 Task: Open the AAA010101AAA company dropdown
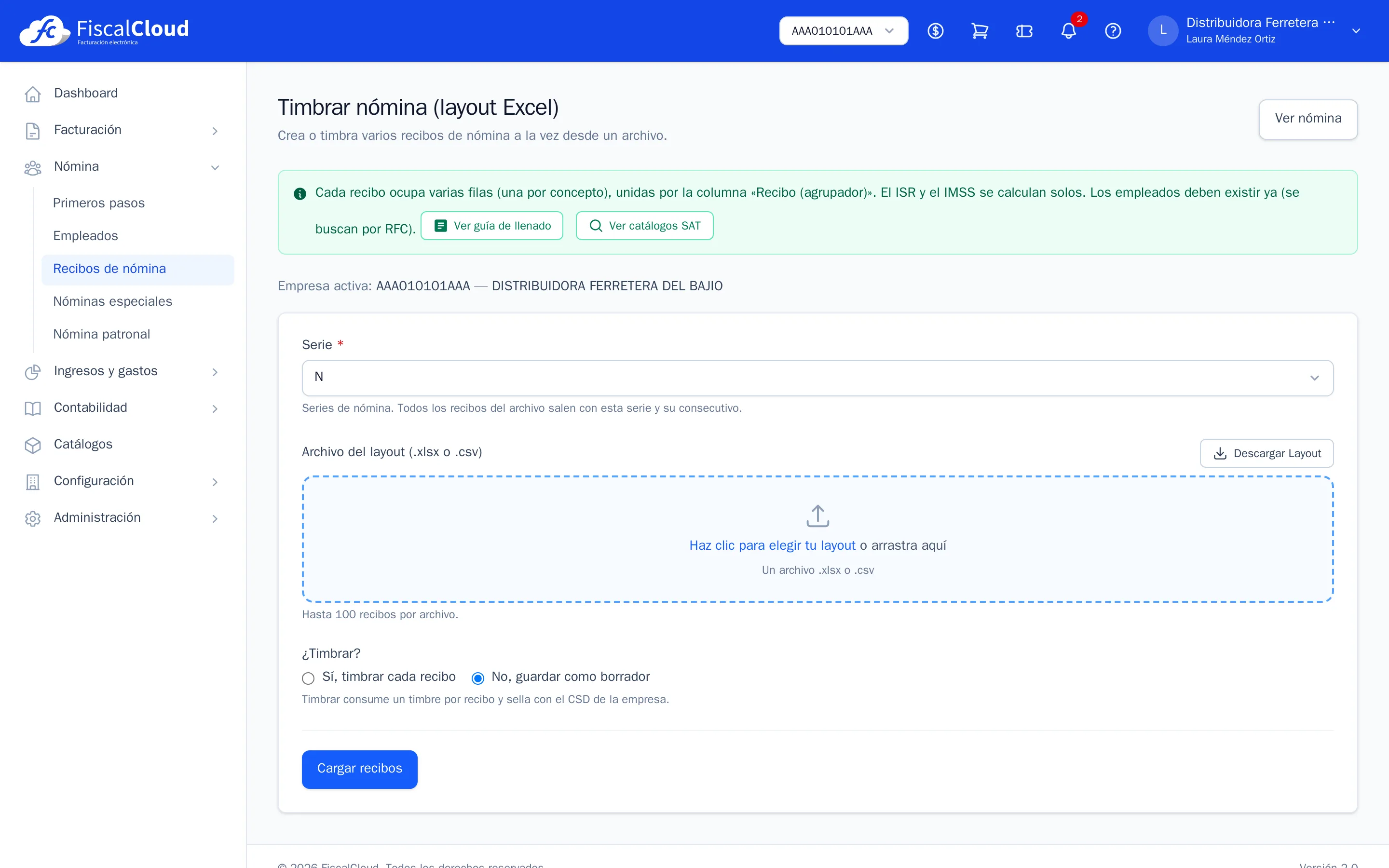(843, 31)
